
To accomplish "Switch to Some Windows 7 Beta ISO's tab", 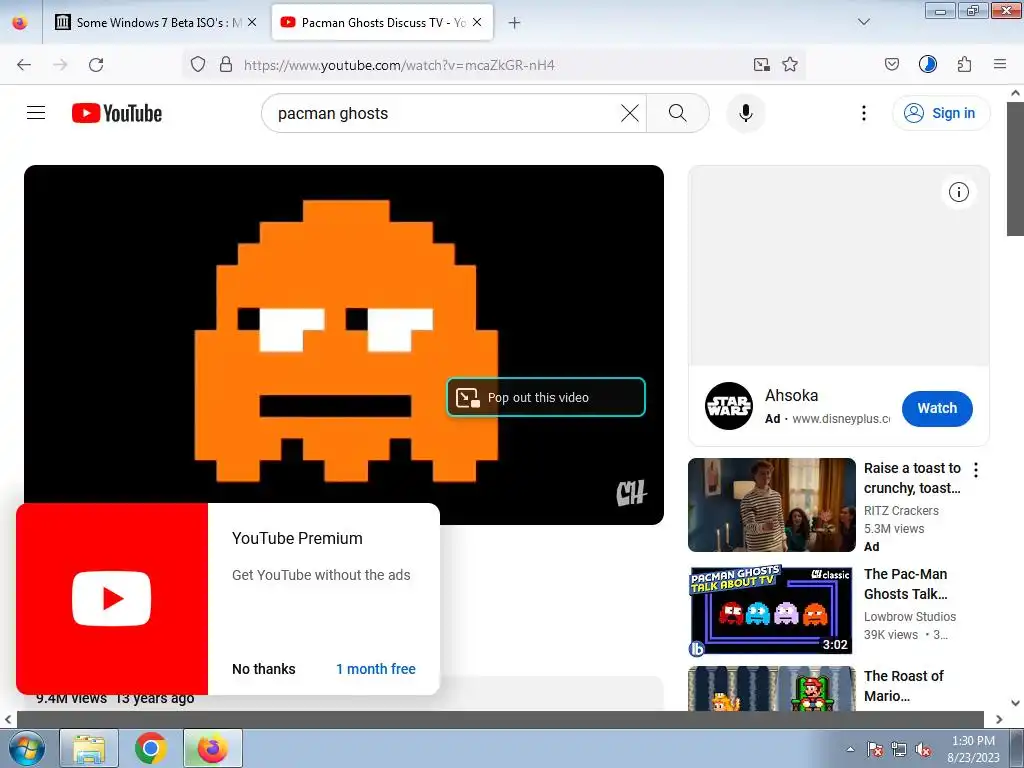I will click(155, 22).
